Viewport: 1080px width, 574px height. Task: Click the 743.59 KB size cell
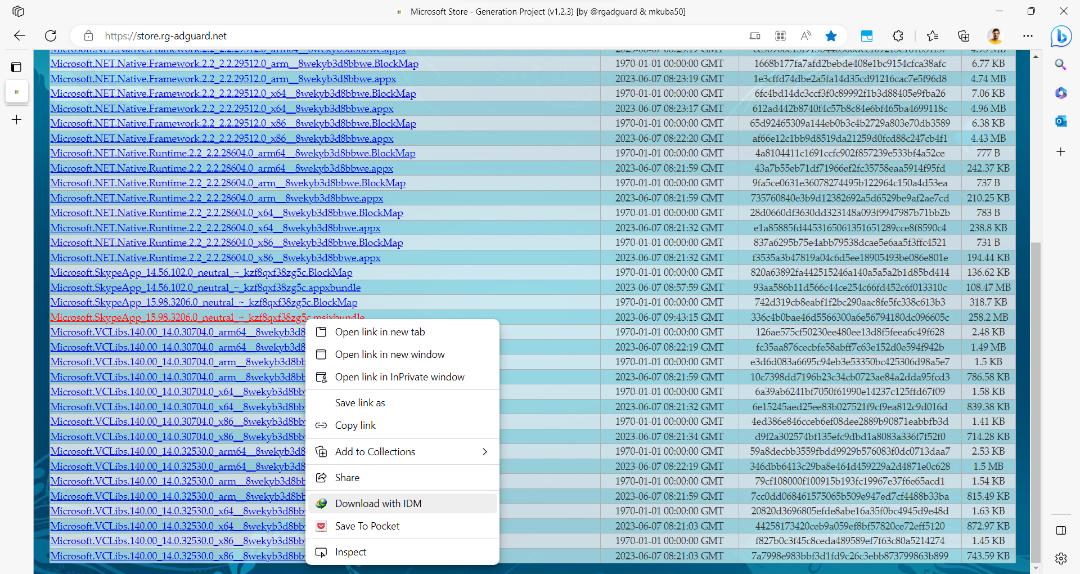tap(988, 555)
